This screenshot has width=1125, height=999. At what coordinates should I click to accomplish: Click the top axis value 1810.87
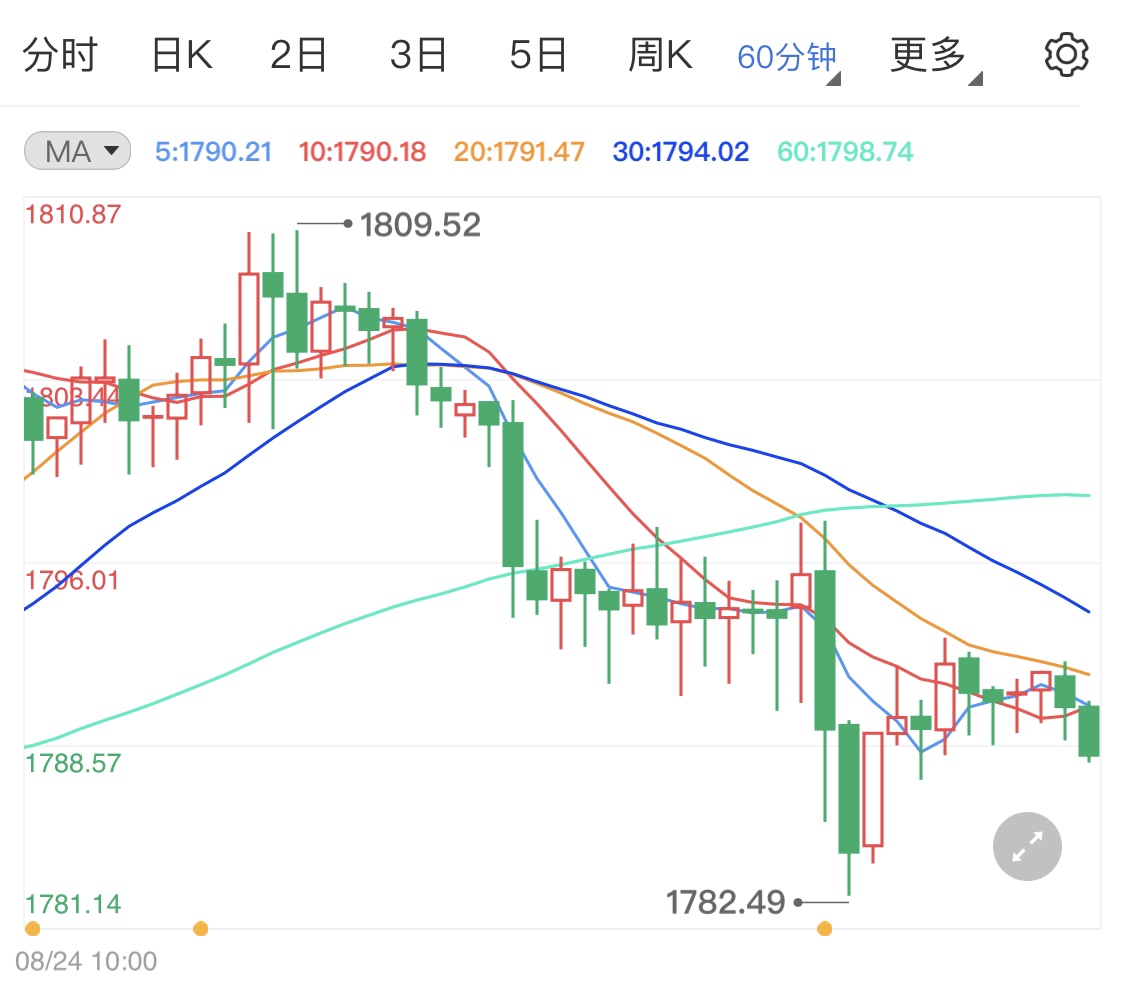point(73,214)
